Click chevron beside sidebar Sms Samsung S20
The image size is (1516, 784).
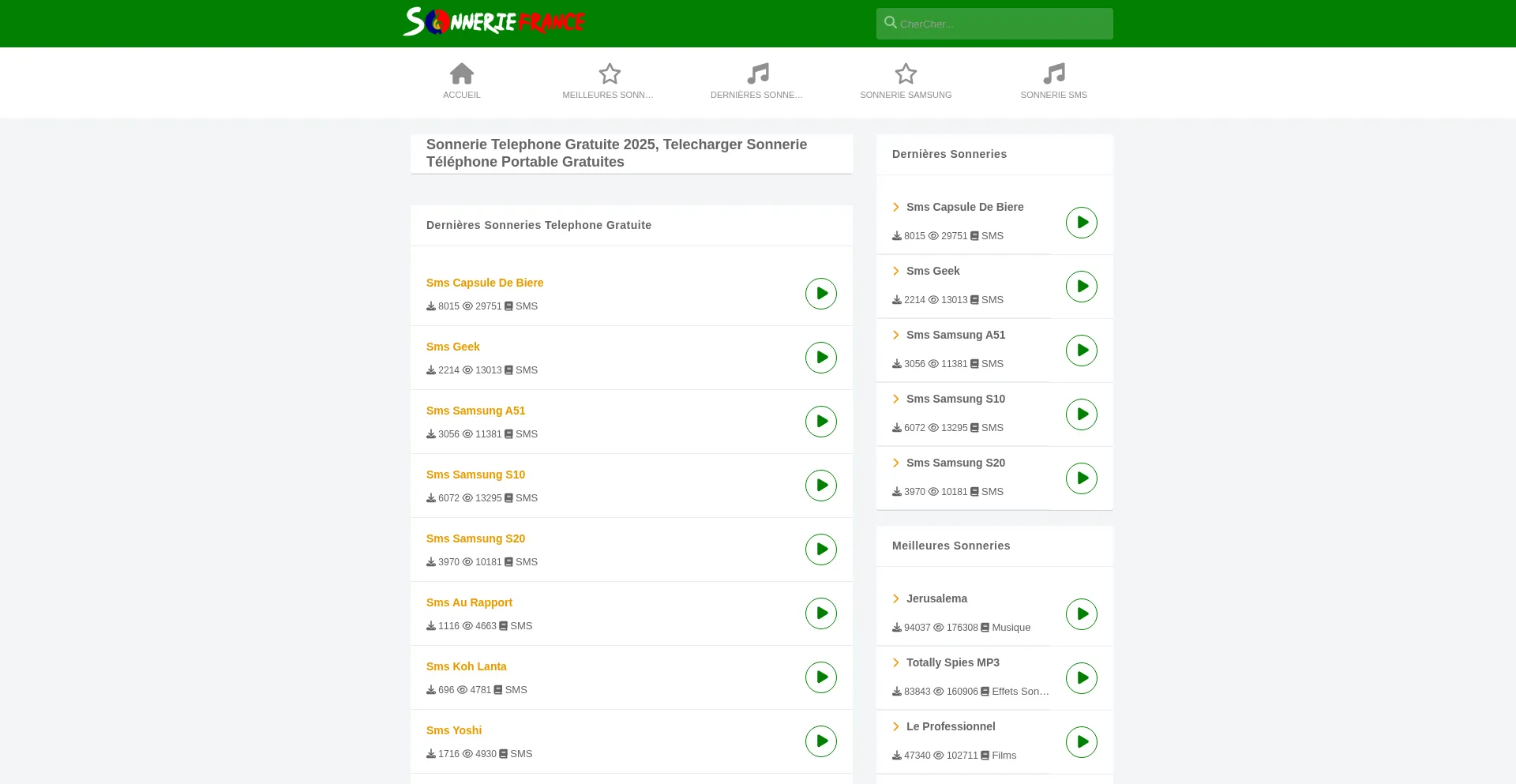[896, 463]
